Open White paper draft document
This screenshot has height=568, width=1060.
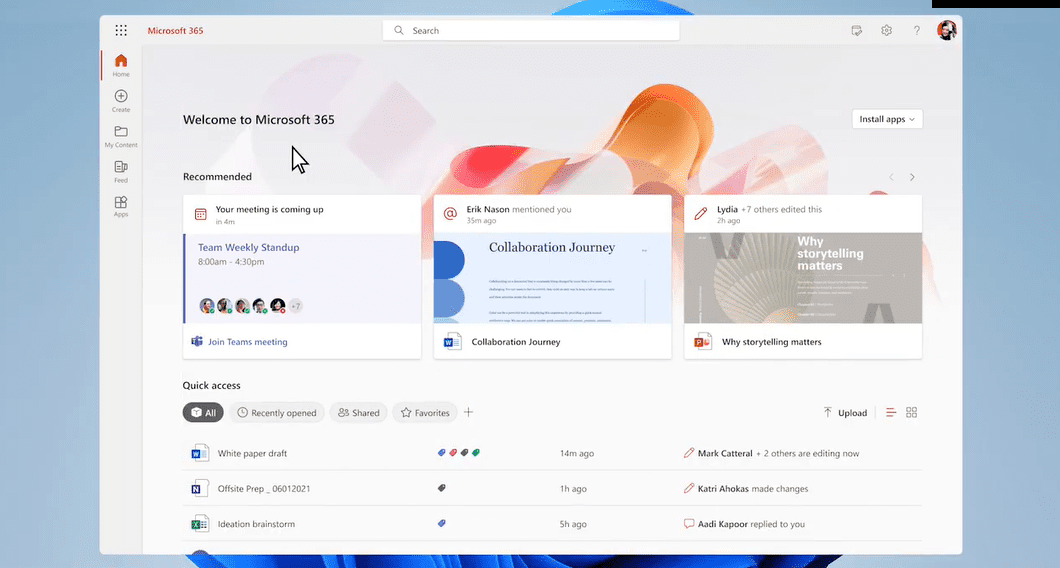pyautogui.click(x=252, y=454)
